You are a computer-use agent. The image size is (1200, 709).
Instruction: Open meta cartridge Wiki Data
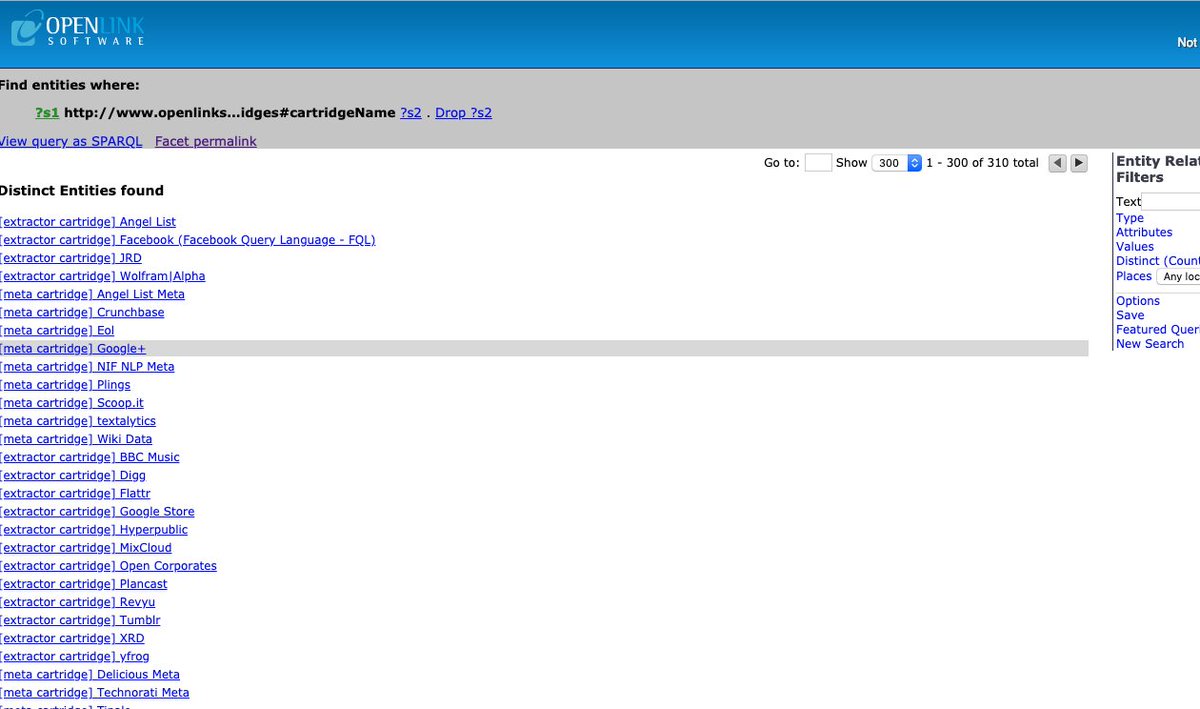click(76, 439)
